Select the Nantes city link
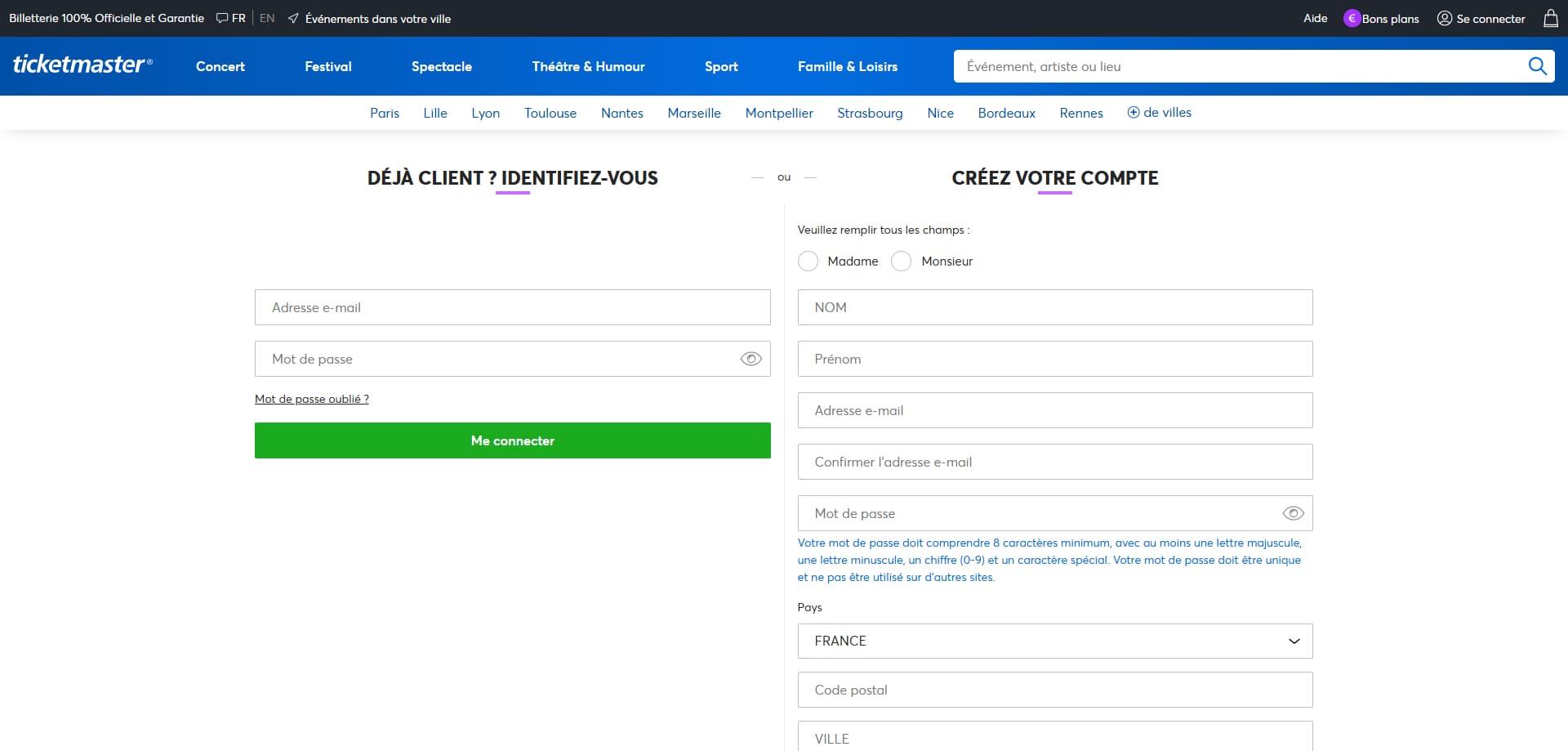 point(622,113)
